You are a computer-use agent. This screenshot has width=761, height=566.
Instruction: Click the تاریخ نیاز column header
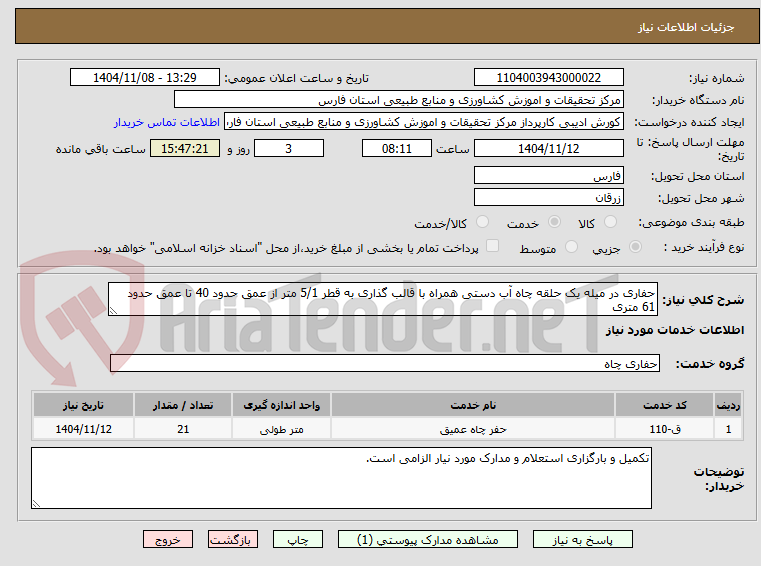tap(83, 405)
